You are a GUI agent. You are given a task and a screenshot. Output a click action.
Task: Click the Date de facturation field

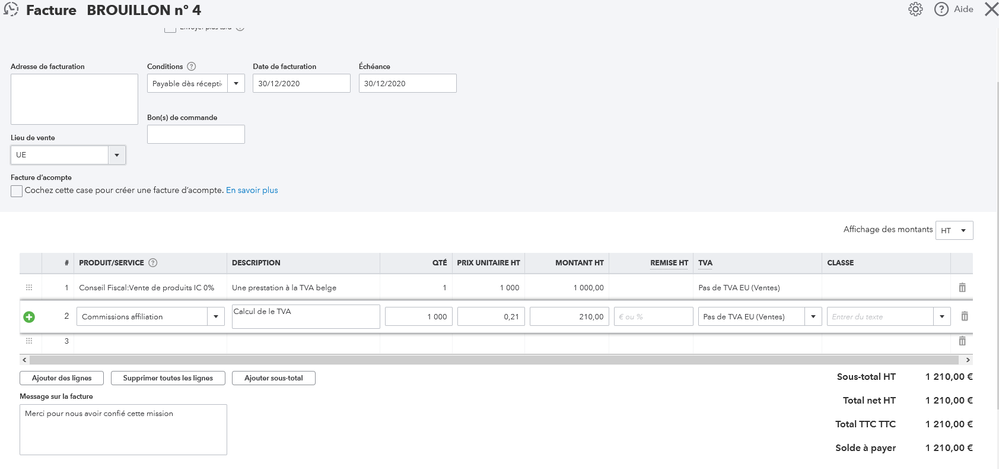click(x=301, y=83)
